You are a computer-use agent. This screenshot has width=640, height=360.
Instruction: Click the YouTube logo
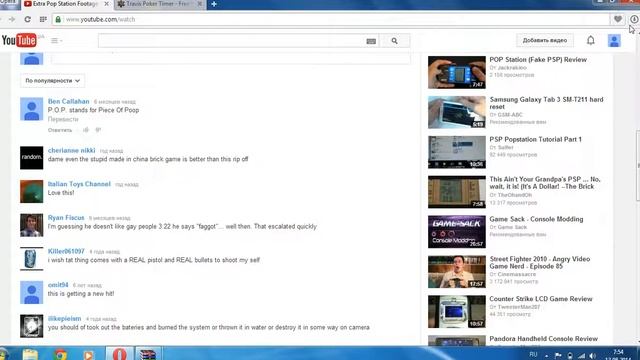19,40
